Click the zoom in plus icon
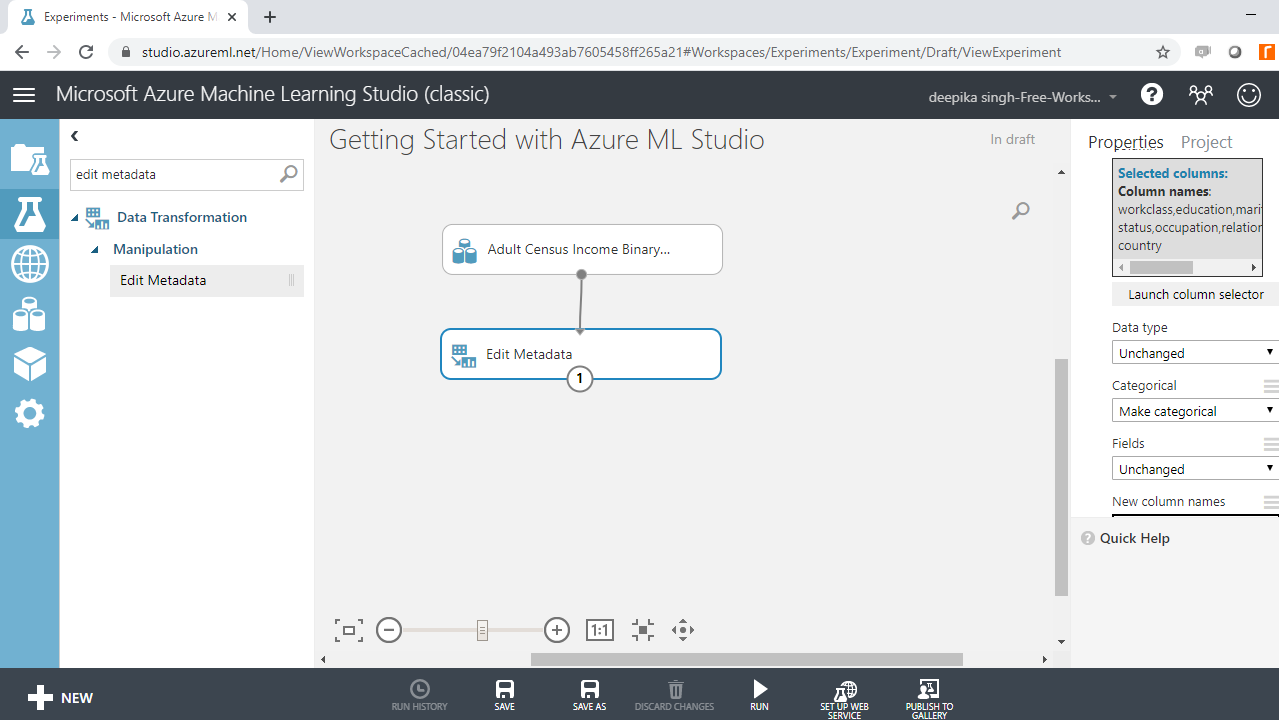The width and height of the screenshot is (1279, 720). [x=557, y=630]
